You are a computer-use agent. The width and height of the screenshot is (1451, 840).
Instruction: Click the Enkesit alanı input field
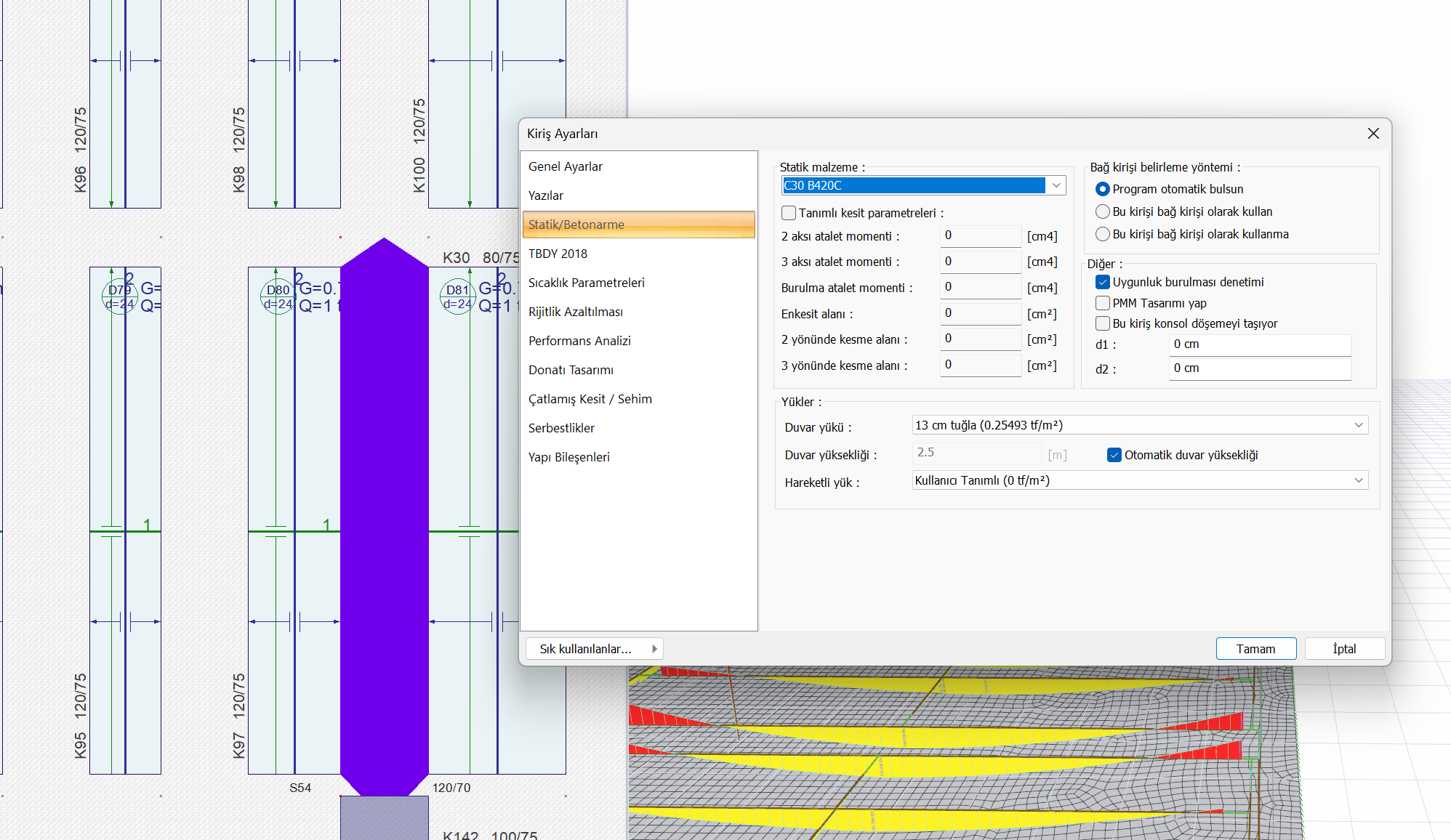coord(980,313)
